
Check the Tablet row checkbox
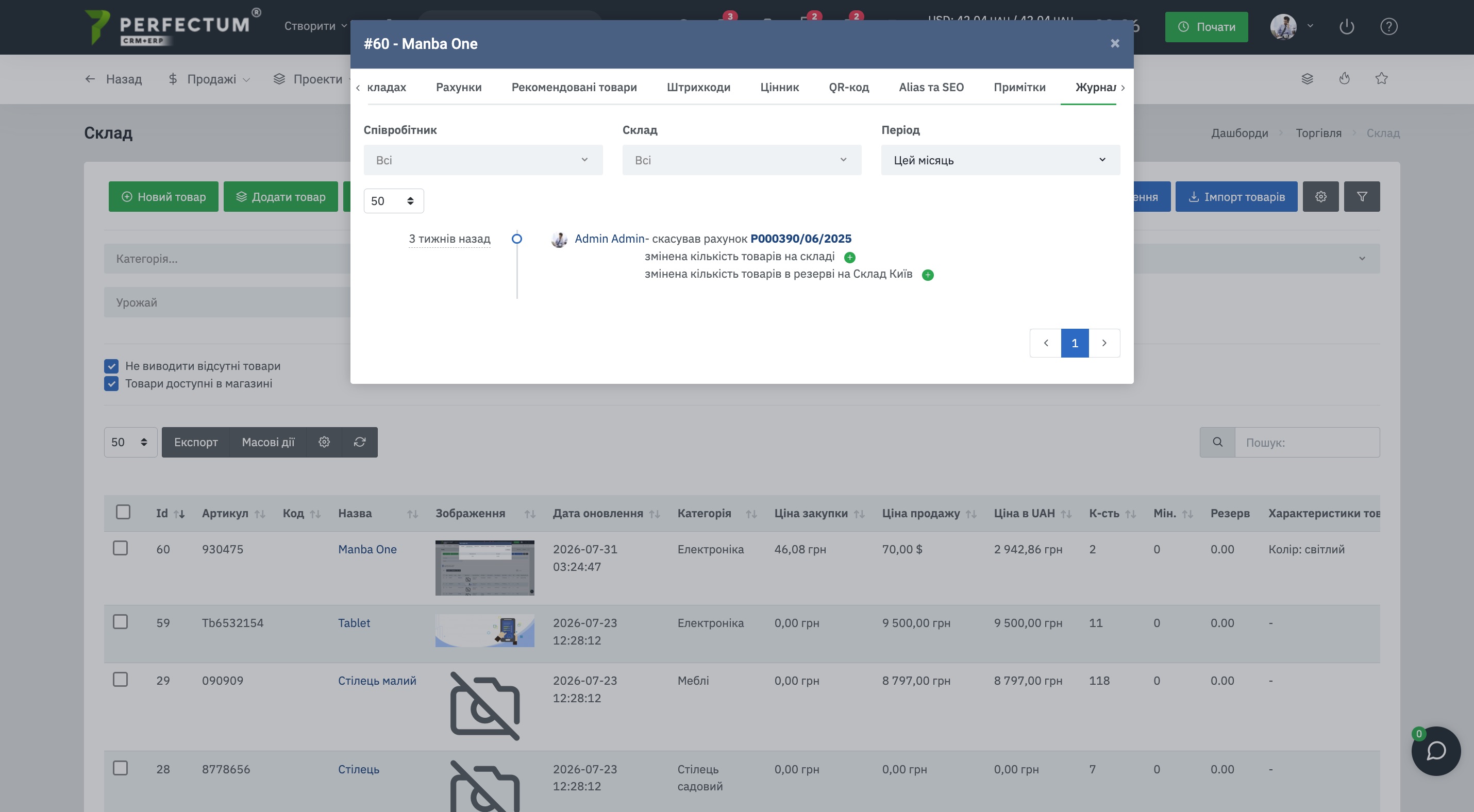pyautogui.click(x=120, y=621)
